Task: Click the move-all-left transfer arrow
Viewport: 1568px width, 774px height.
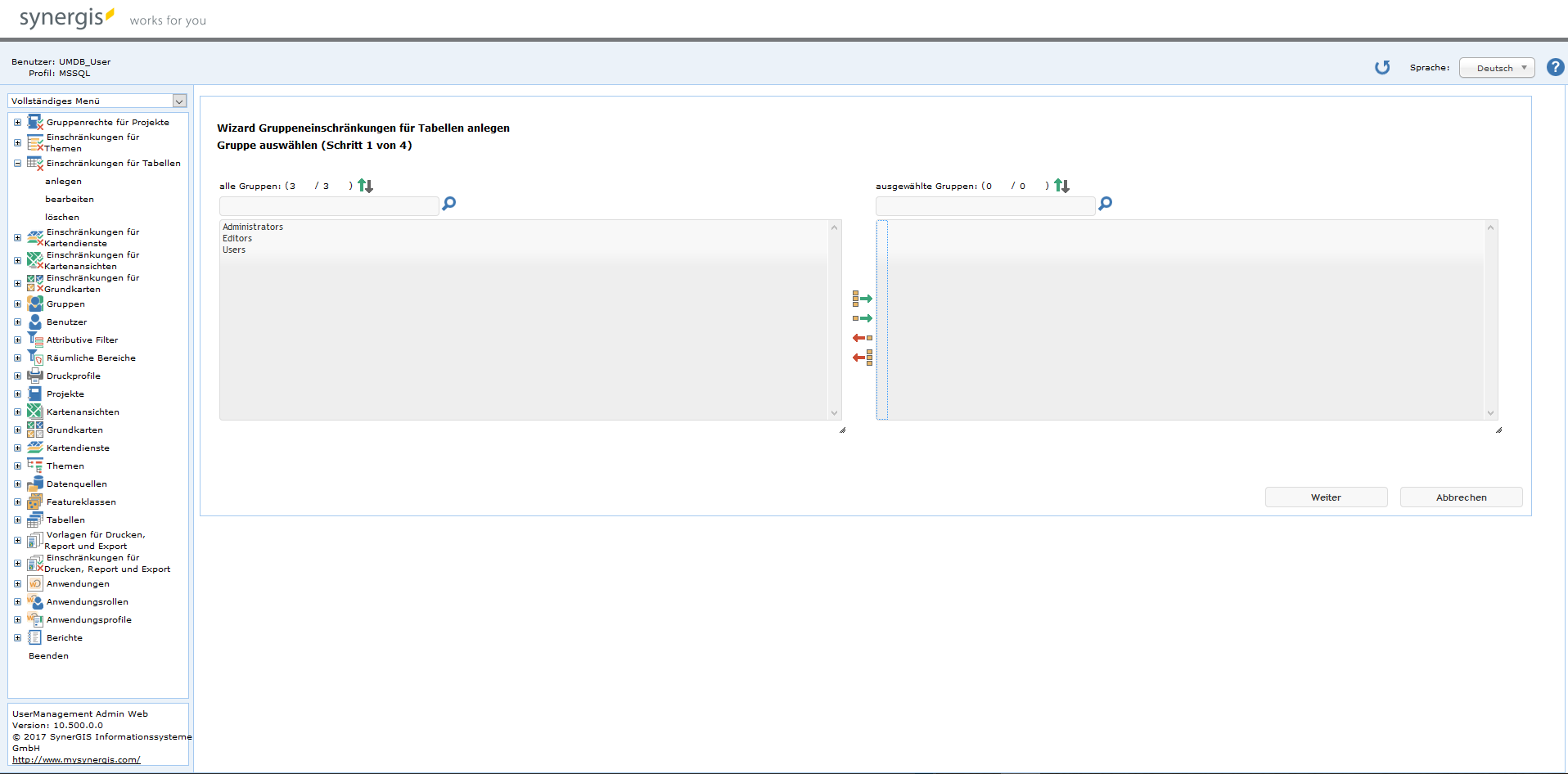Action: coord(863,358)
